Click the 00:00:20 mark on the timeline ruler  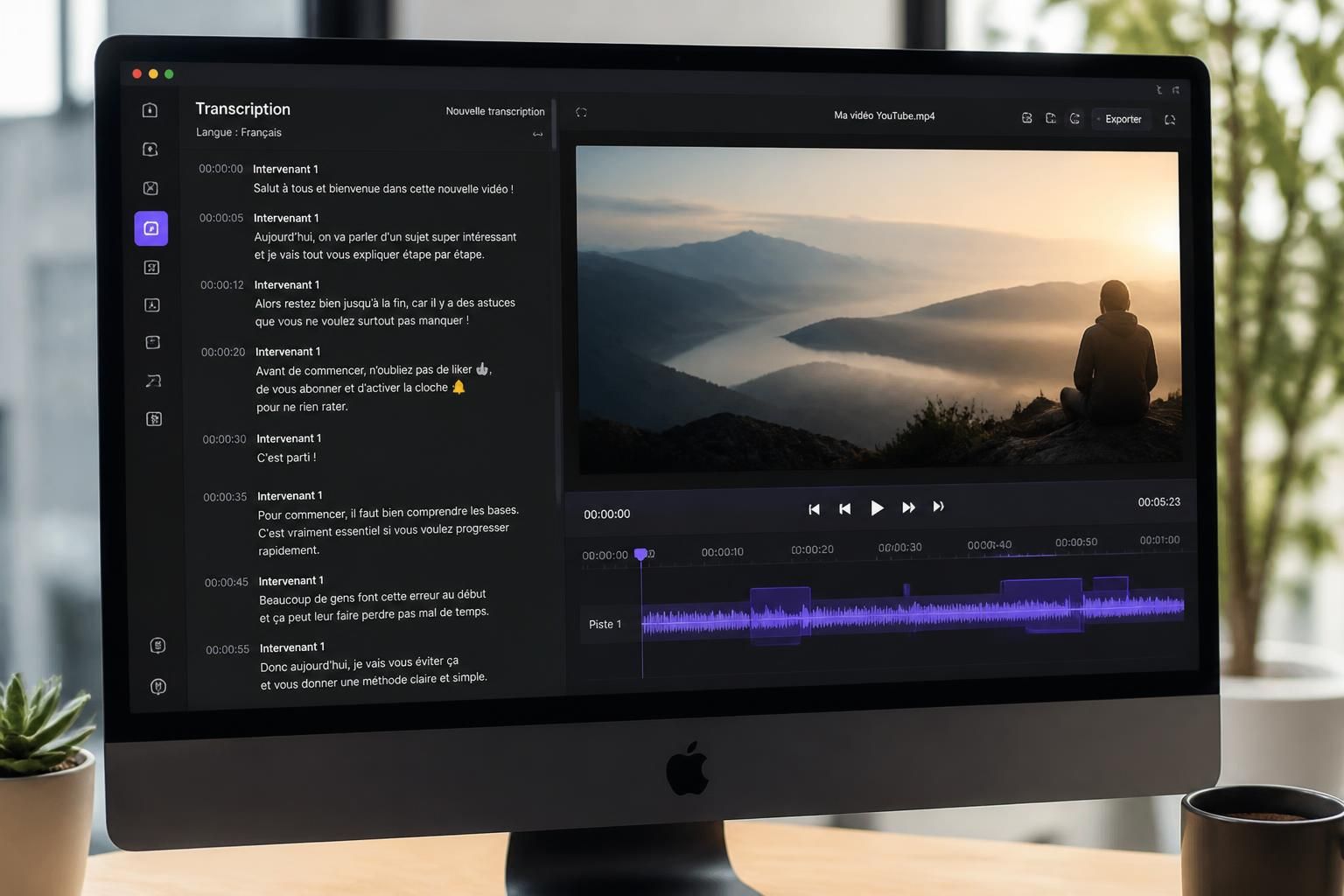click(x=812, y=549)
